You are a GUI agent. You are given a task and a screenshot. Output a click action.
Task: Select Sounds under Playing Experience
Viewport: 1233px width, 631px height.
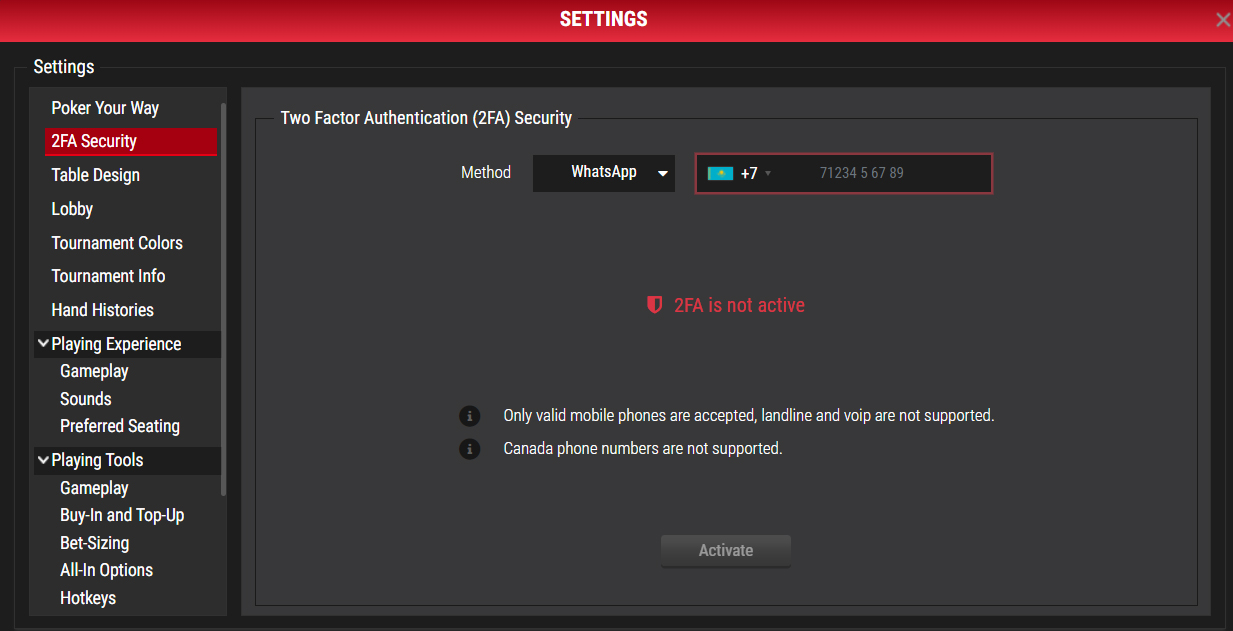click(85, 399)
